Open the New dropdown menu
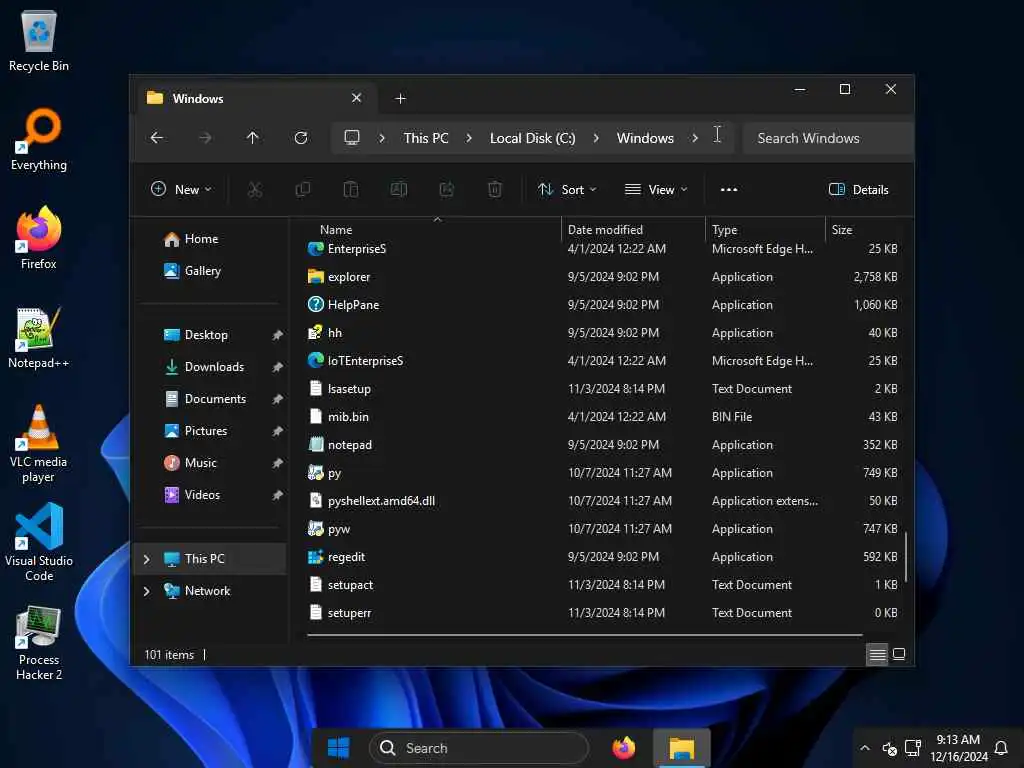 tap(181, 189)
